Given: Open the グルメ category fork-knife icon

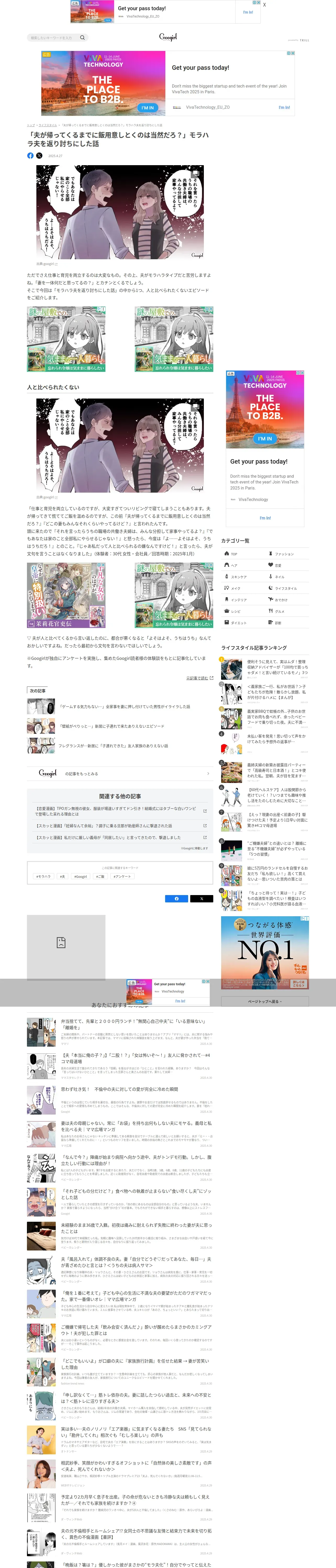Looking at the screenshot, I should point(271,611).
